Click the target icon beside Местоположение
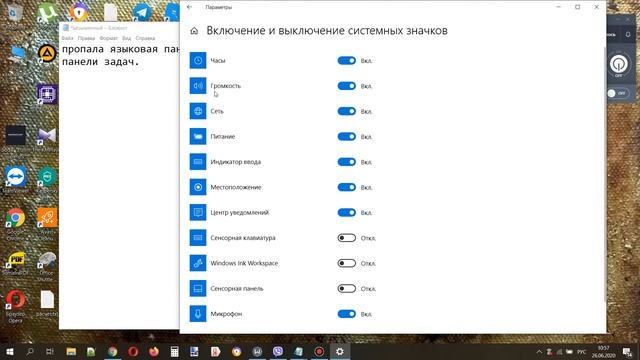 pos(198,187)
